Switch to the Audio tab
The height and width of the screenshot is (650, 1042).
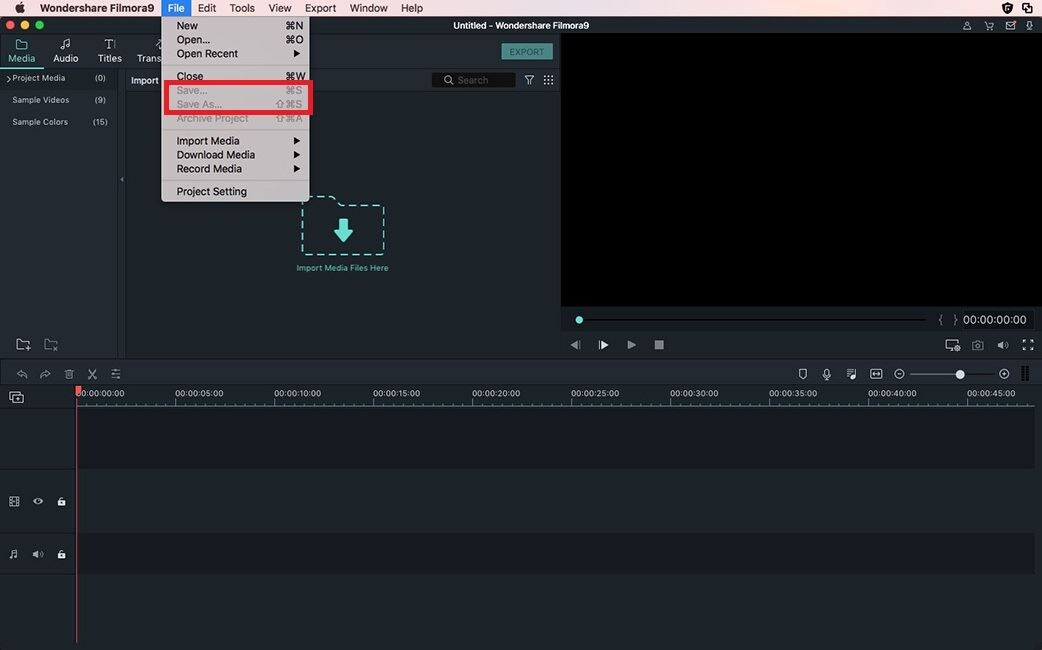click(65, 51)
